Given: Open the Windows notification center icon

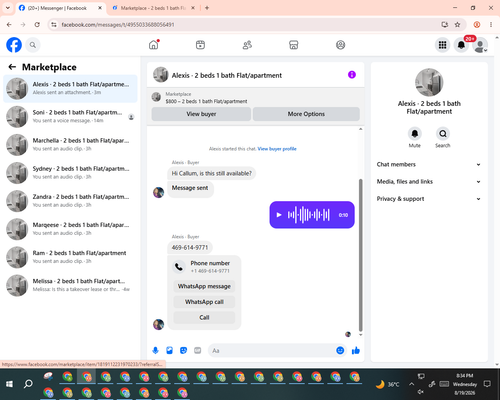Looking at the screenshot, I should (x=487, y=384).
